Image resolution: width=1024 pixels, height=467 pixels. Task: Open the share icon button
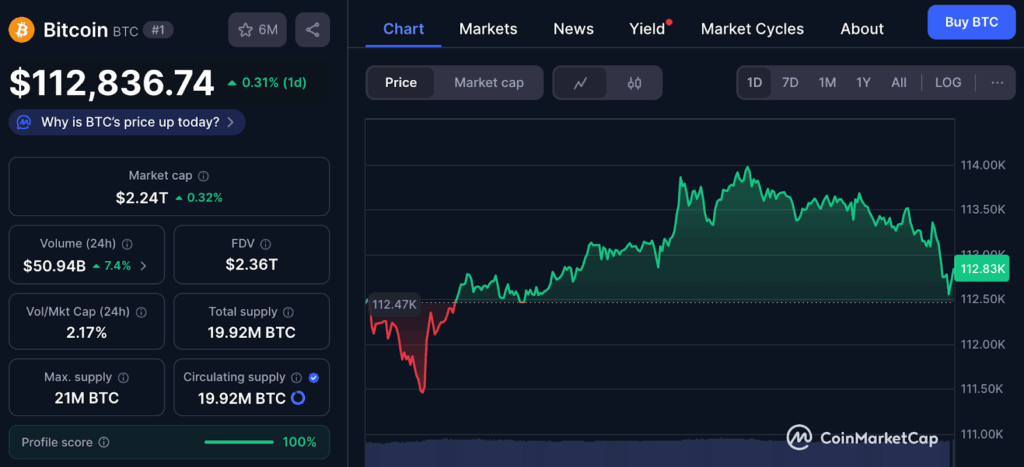pos(313,30)
